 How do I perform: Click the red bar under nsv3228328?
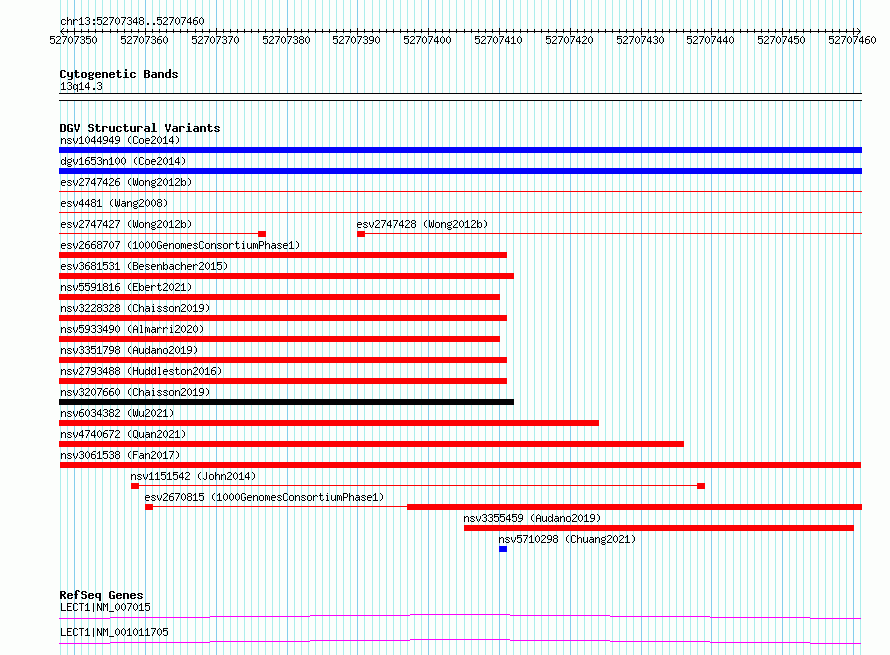tap(283, 318)
